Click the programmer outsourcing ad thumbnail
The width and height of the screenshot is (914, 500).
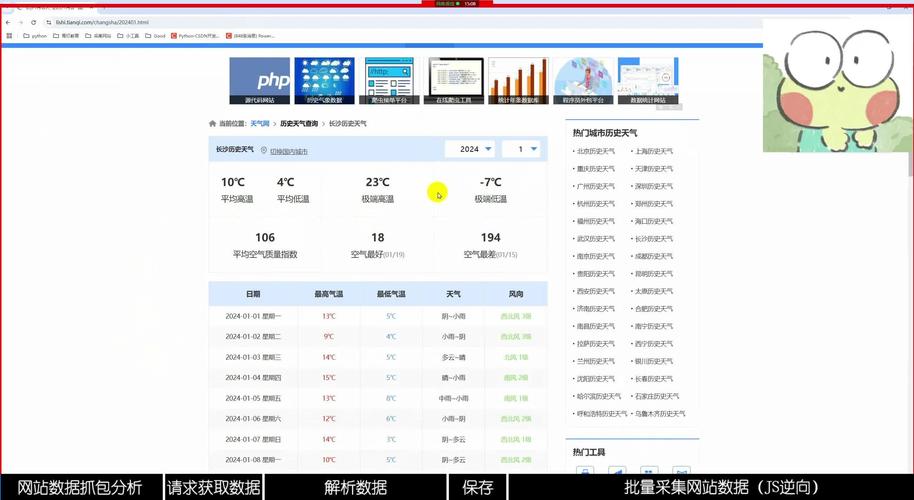pos(583,80)
